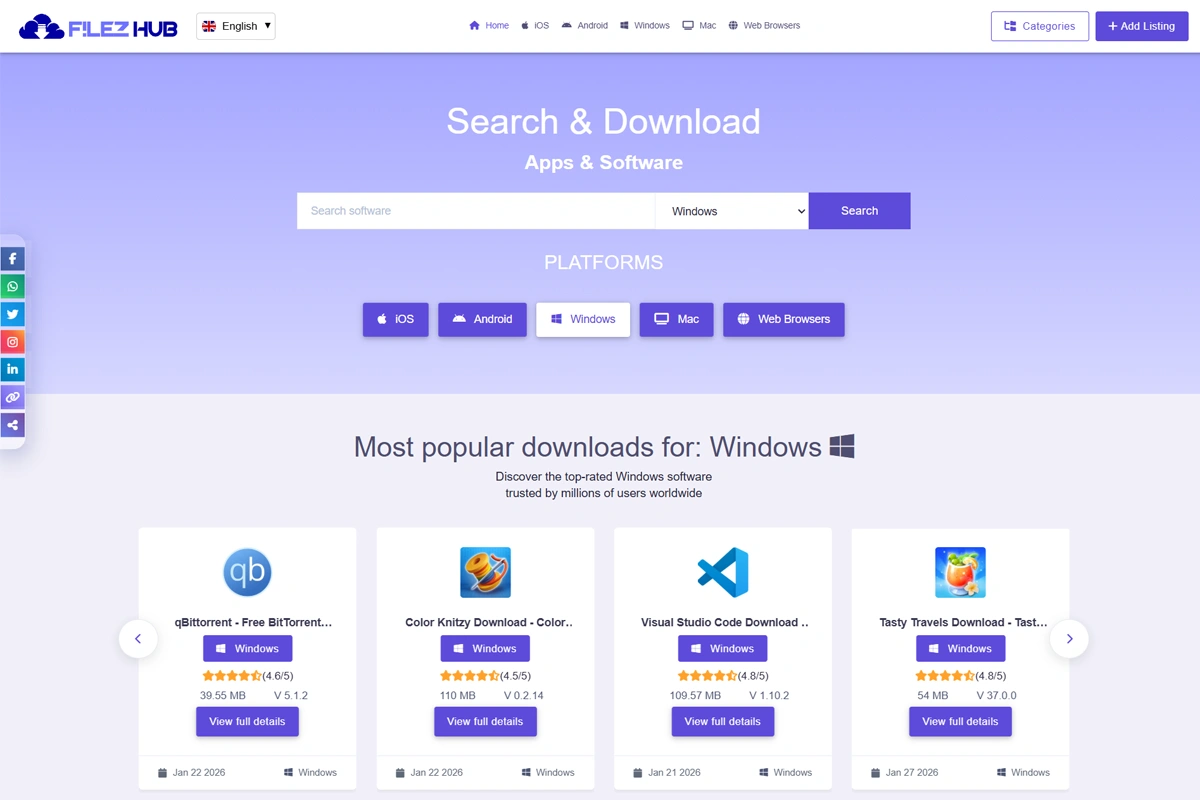Click the Search button
The width and height of the screenshot is (1200, 800).
pos(859,211)
